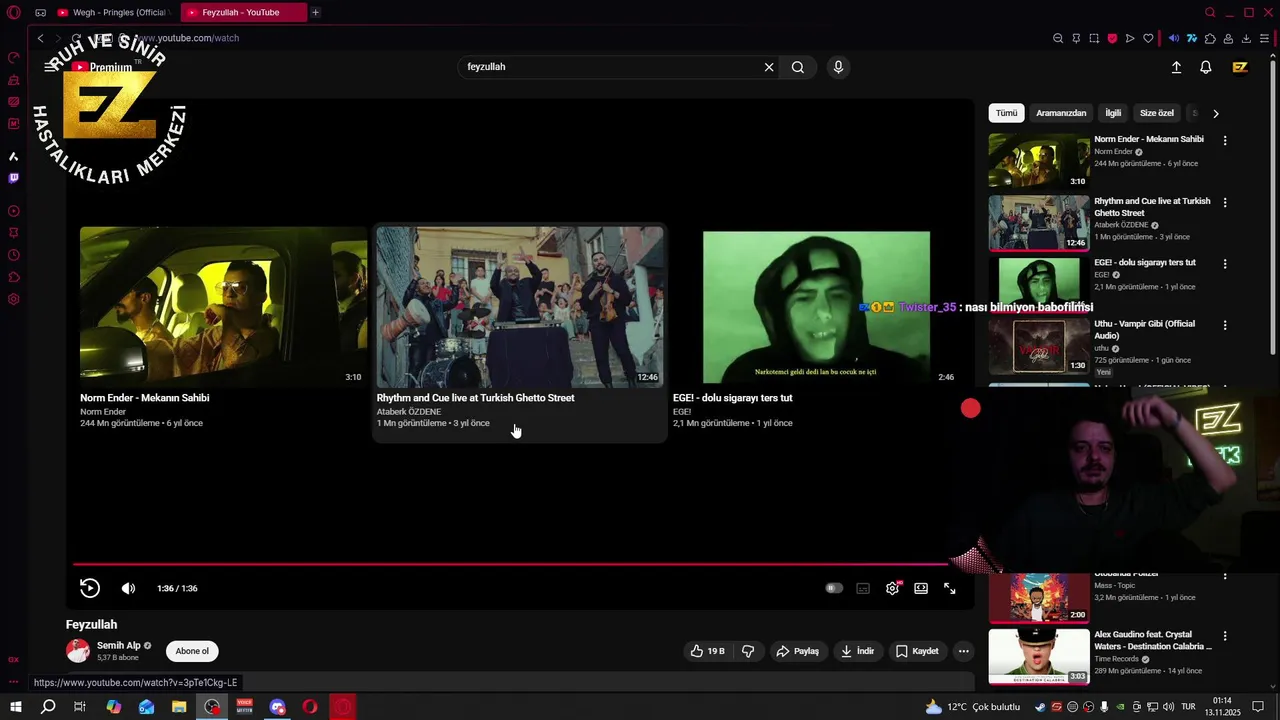
Task: Open options menu for Alex Gaudino video
Action: pyautogui.click(x=1225, y=636)
